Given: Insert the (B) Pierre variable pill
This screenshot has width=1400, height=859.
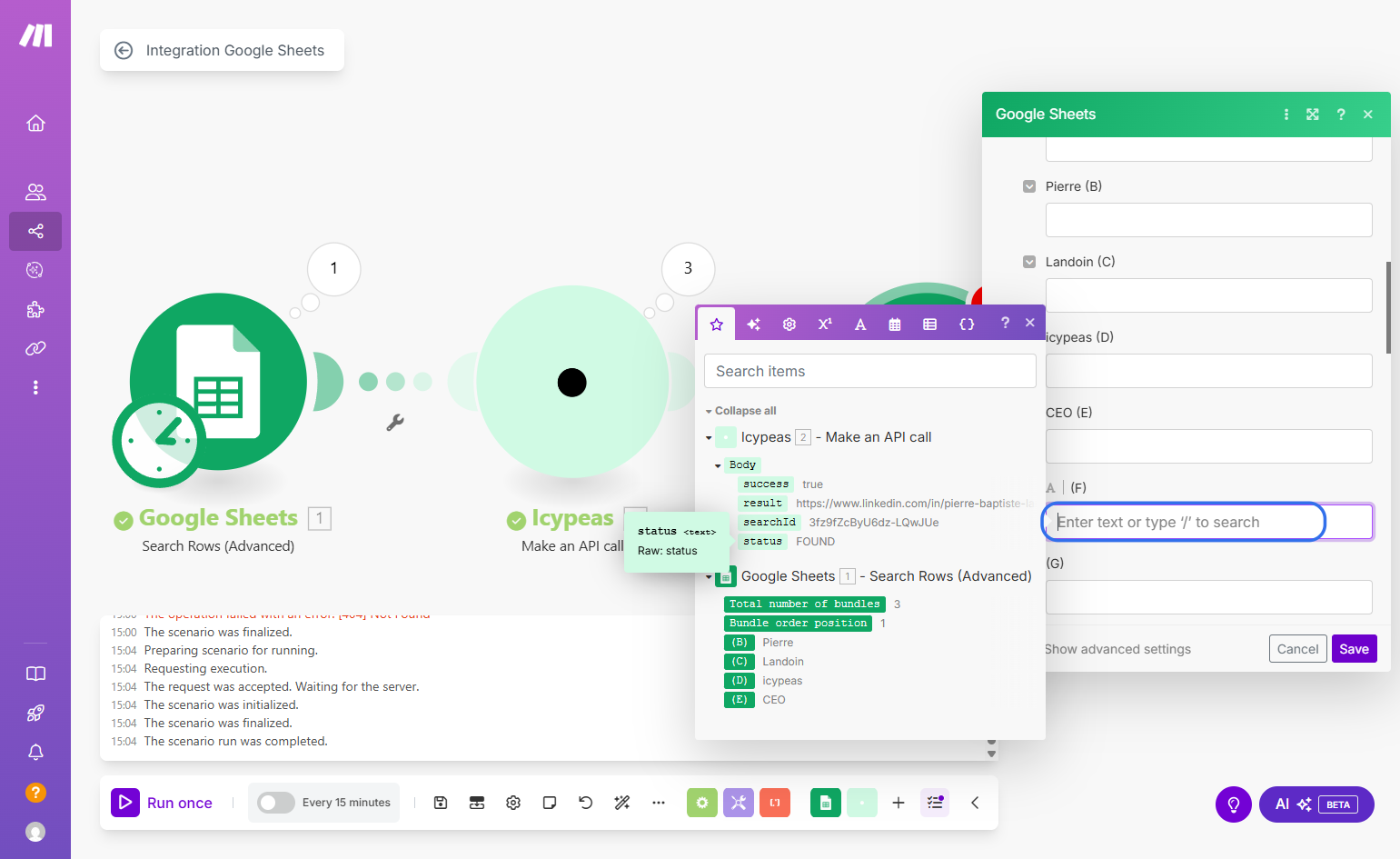Looking at the screenshot, I should tap(740, 643).
